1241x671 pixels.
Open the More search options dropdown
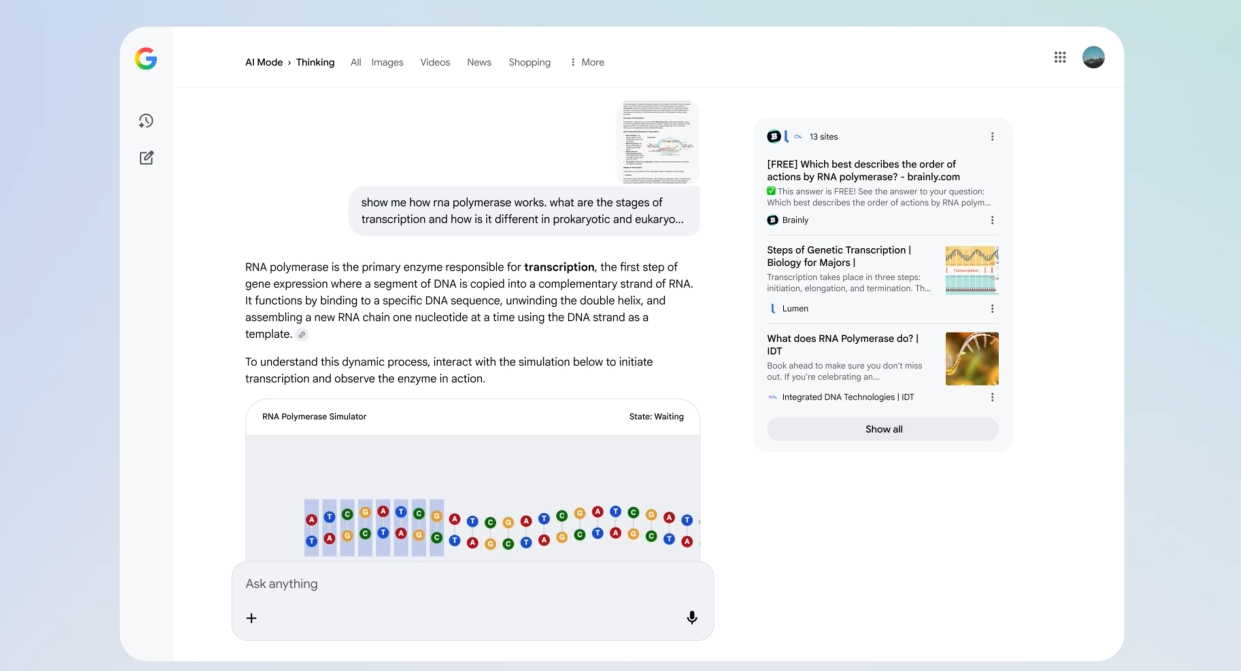click(587, 62)
